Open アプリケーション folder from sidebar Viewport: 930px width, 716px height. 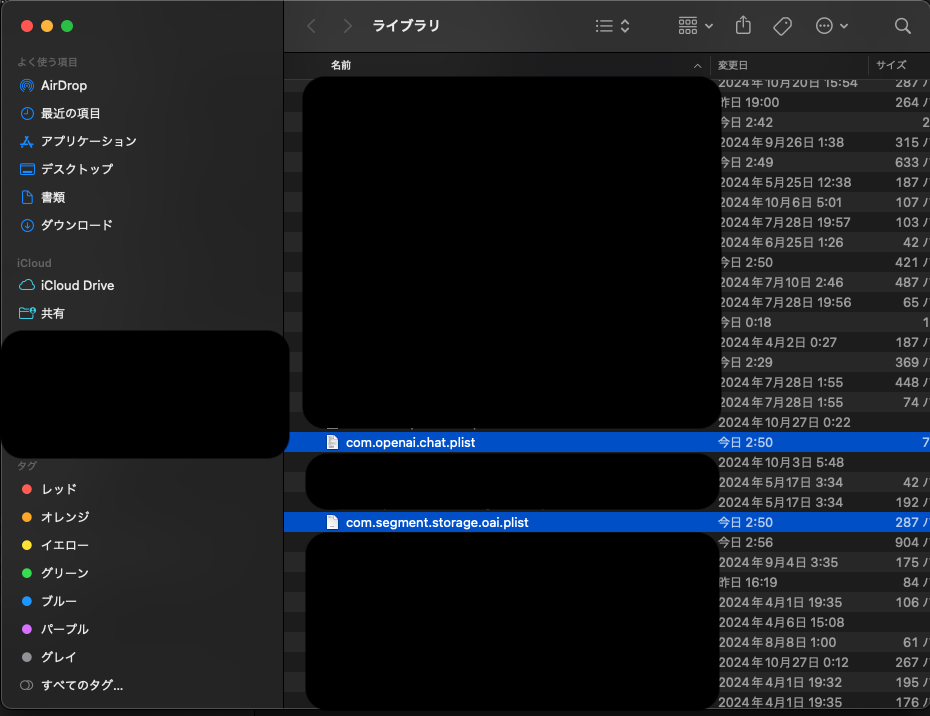coord(88,141)
